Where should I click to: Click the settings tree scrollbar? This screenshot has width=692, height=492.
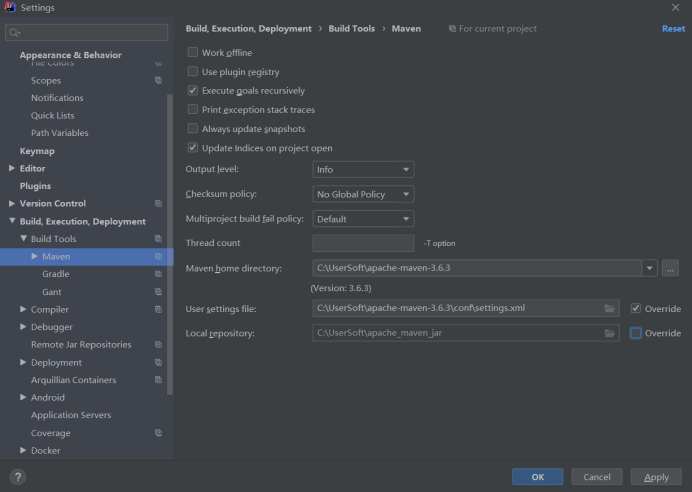click(x=170, y=245)
